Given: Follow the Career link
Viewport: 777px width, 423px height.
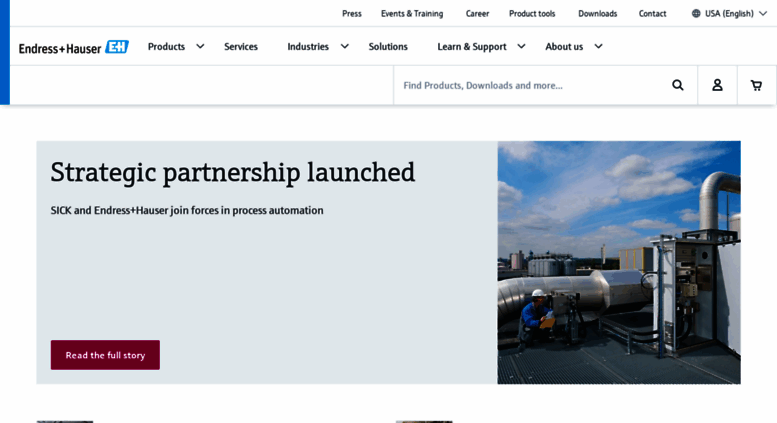Looking at the screenshot, I should (477, 13).
